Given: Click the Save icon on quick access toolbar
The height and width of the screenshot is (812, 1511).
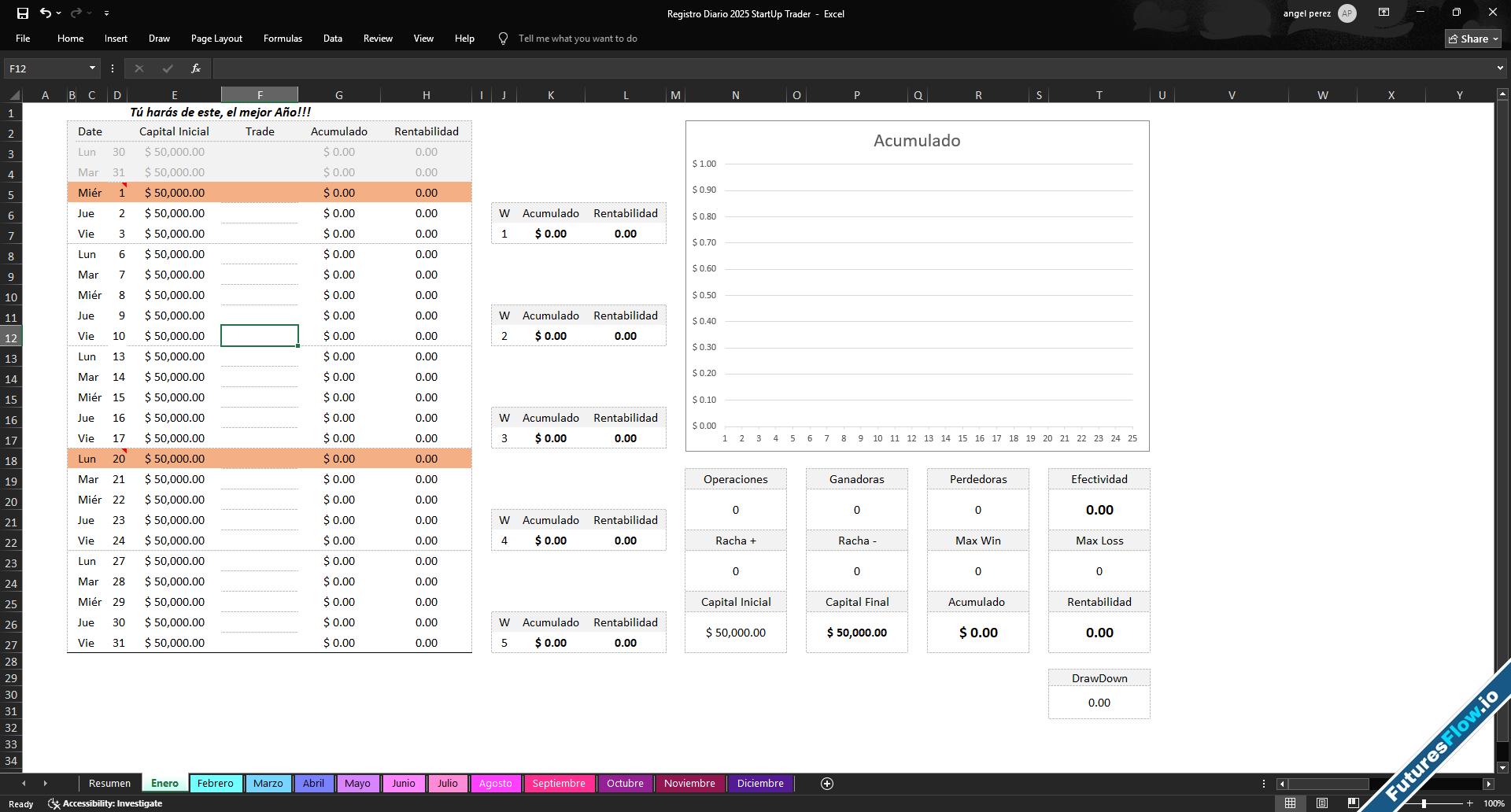Looking at the screenshot, I should coord(23,13).
